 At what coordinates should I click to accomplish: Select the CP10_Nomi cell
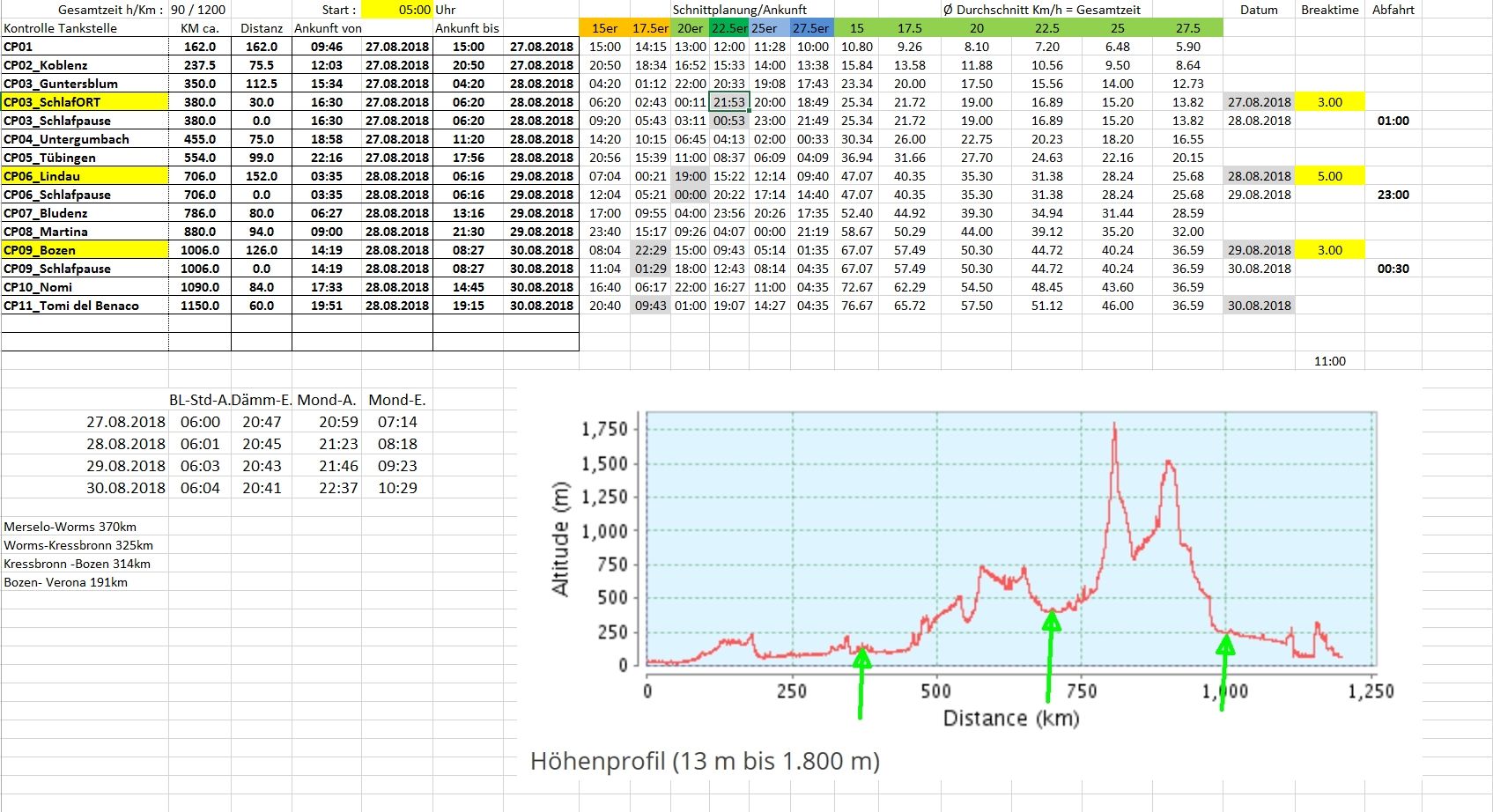(85, 287)
